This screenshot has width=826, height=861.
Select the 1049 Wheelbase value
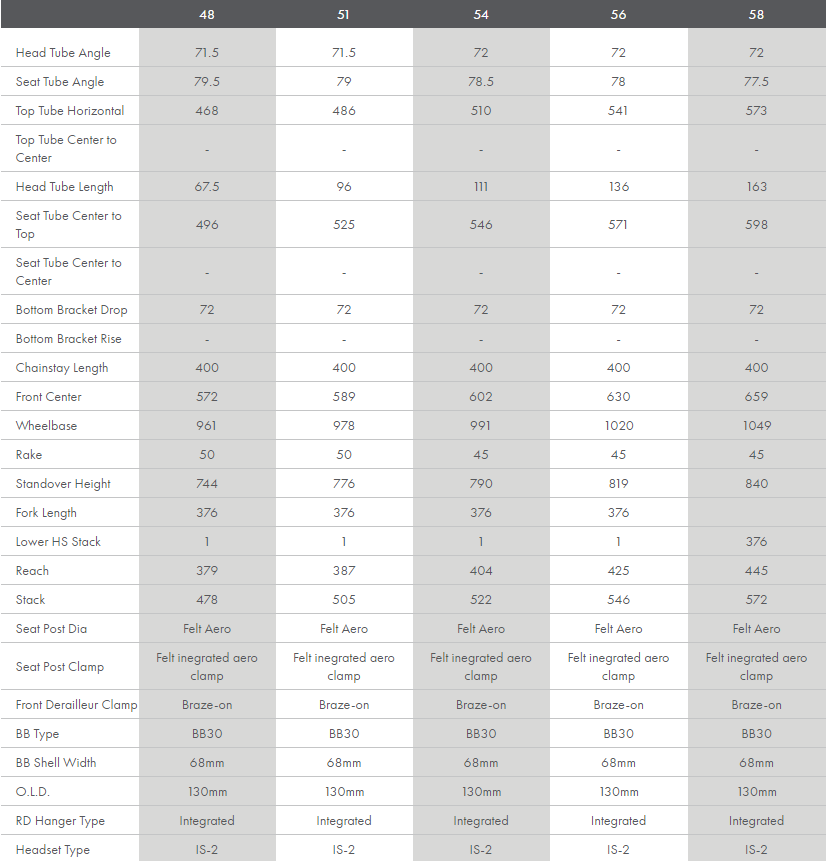coord(756,426)
